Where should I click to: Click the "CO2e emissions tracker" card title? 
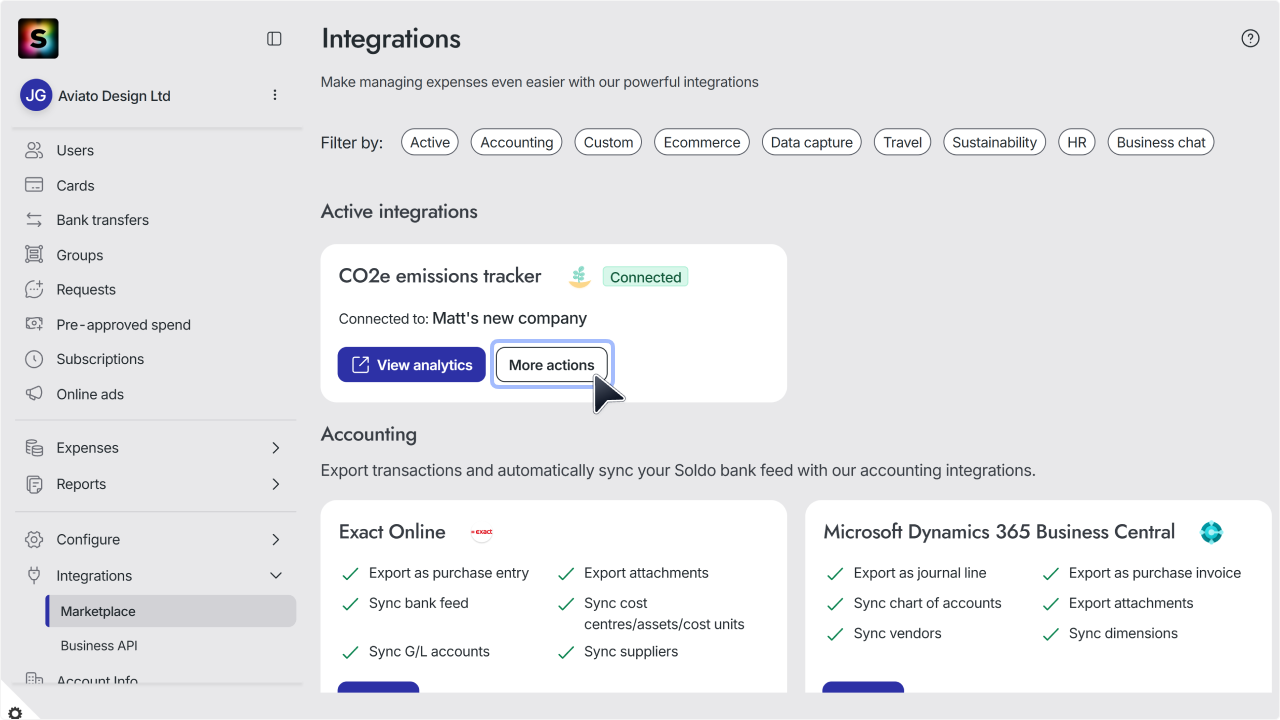(440, 276)
